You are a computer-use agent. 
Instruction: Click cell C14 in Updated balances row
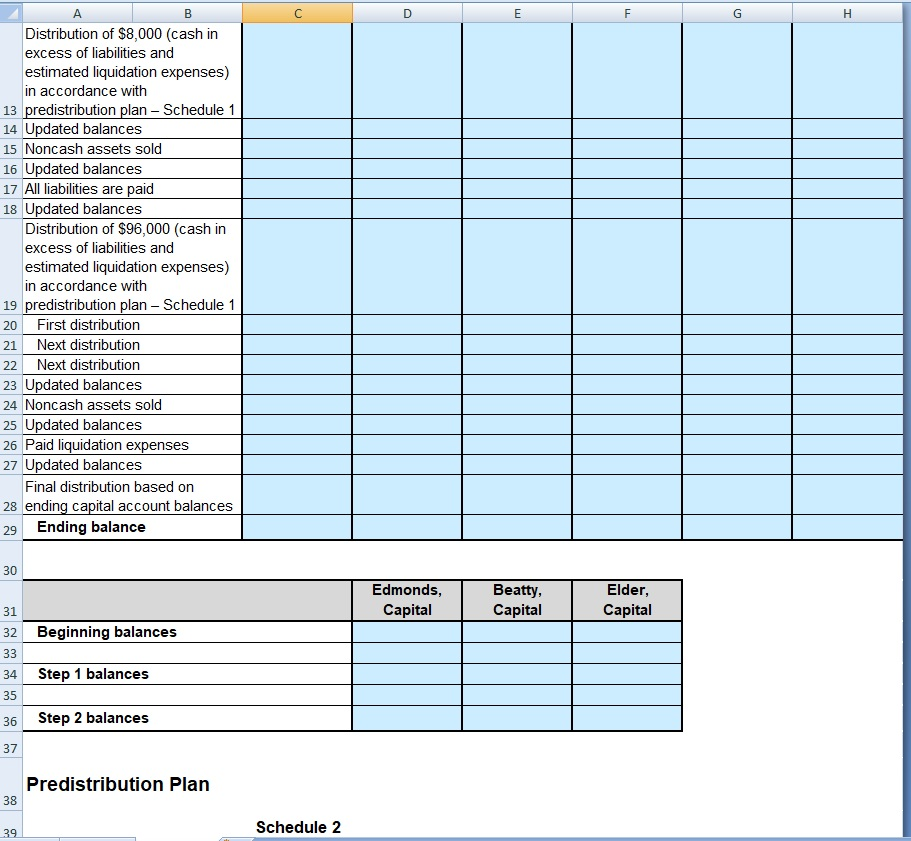pos(297,129)
